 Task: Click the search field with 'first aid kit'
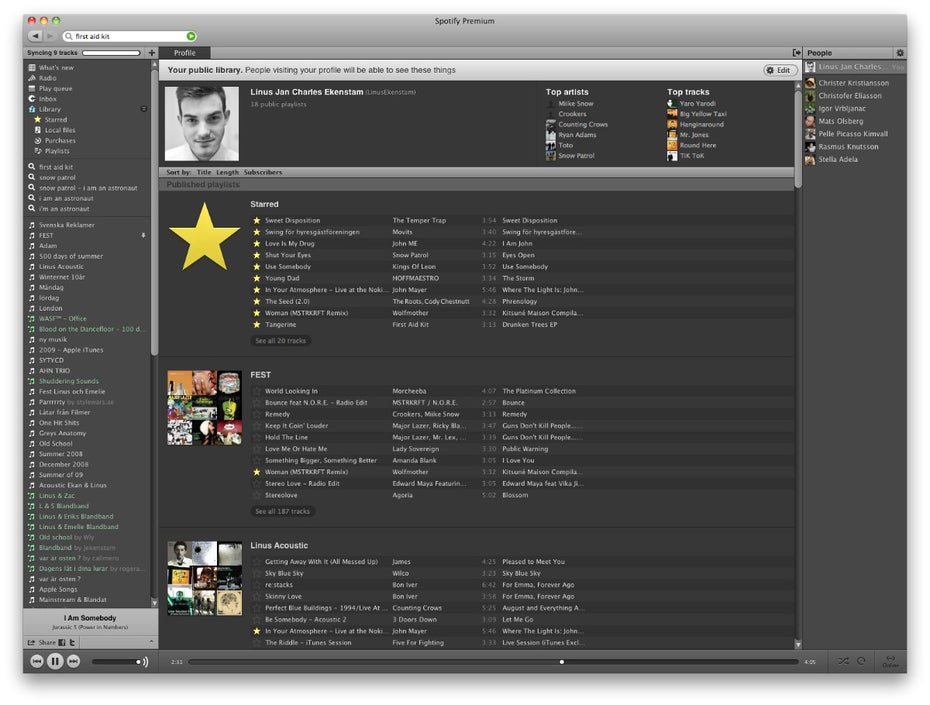[128, 36]
